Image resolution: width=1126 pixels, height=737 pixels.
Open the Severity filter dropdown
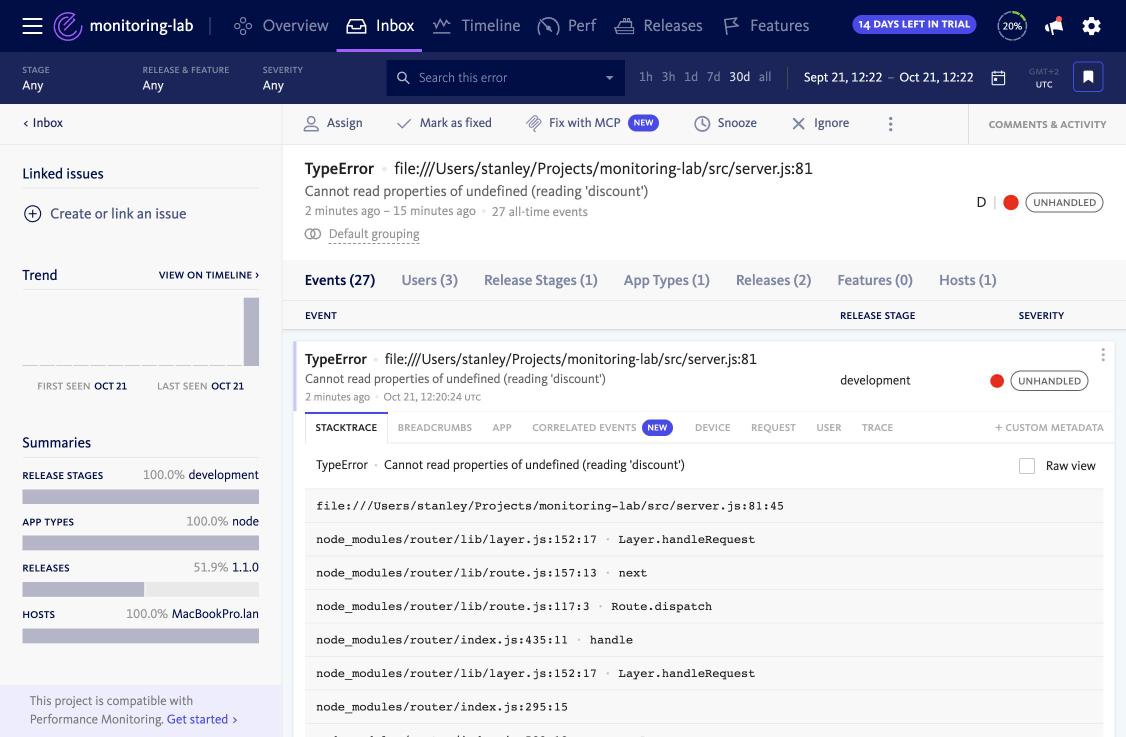(x=282, y=78)
